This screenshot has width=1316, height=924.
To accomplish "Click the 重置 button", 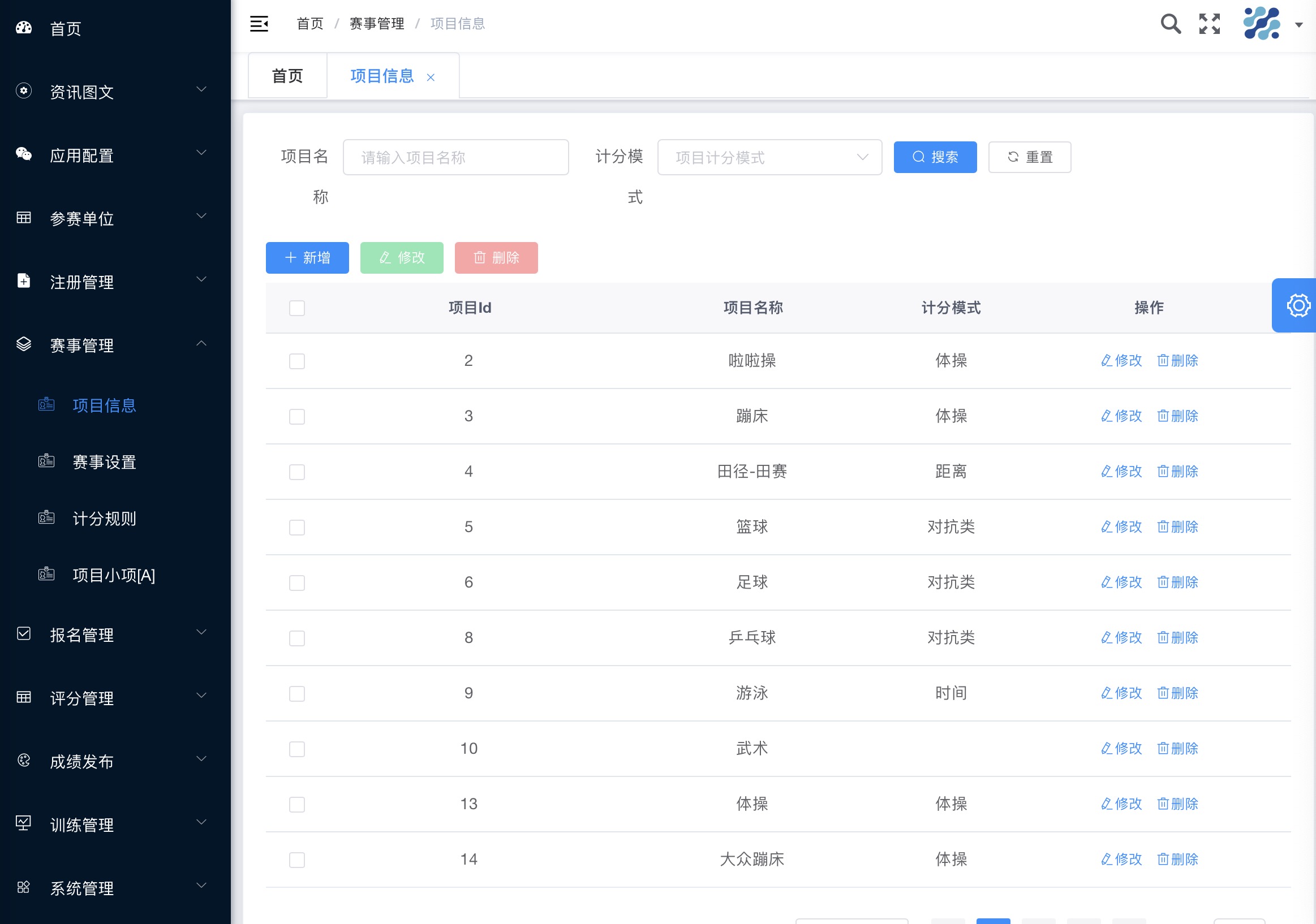I will tap(1029, 157).
